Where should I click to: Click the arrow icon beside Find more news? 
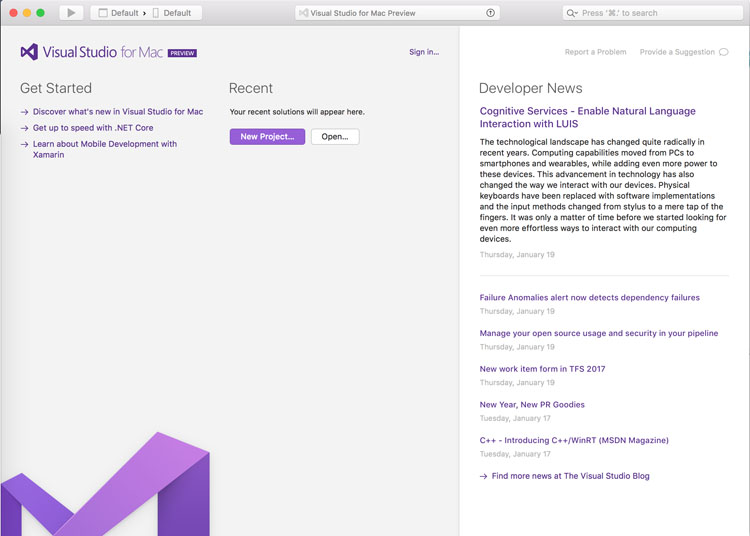click(x=483, y=476)
